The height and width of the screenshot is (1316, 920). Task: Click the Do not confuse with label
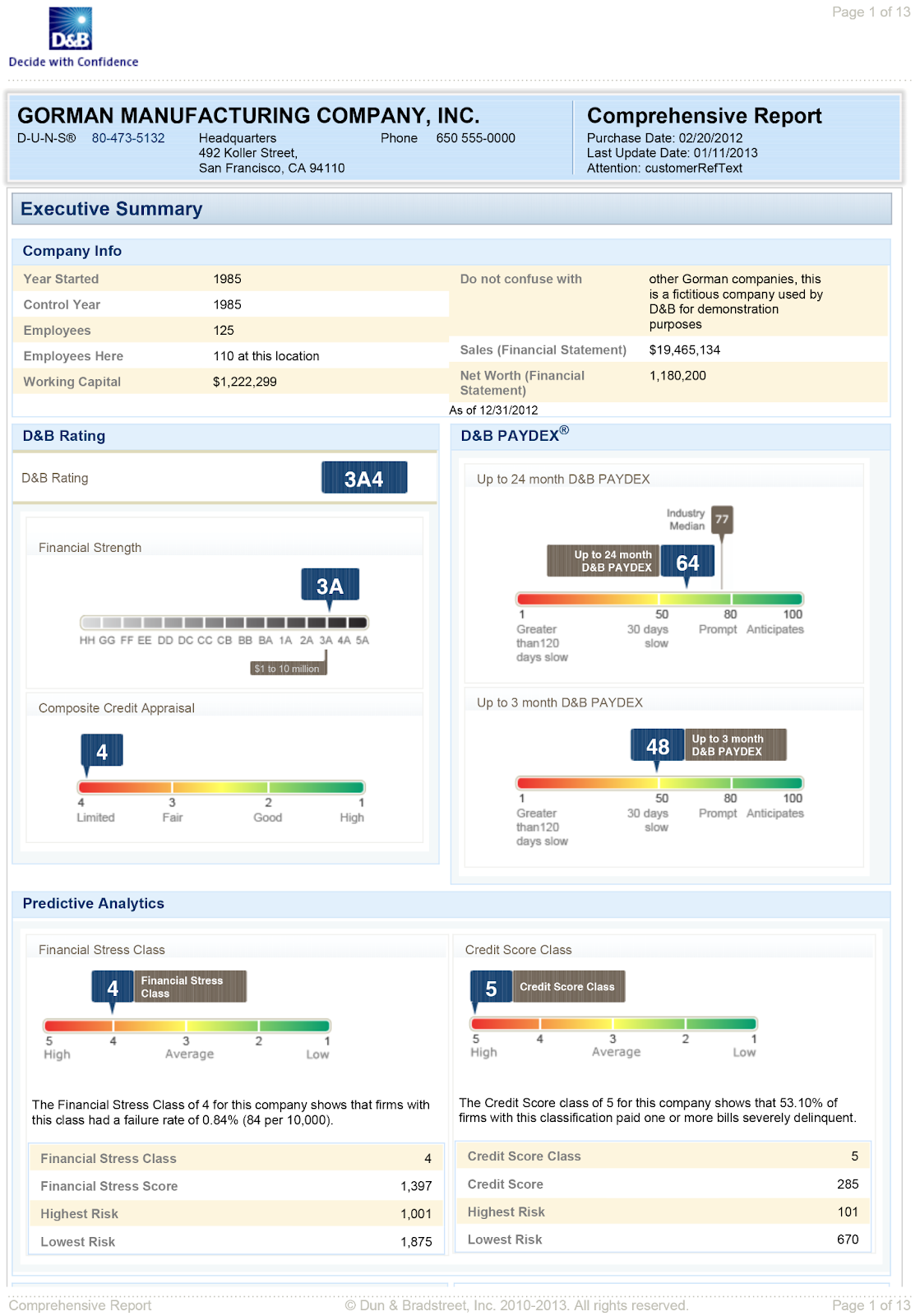click(521, 279)
